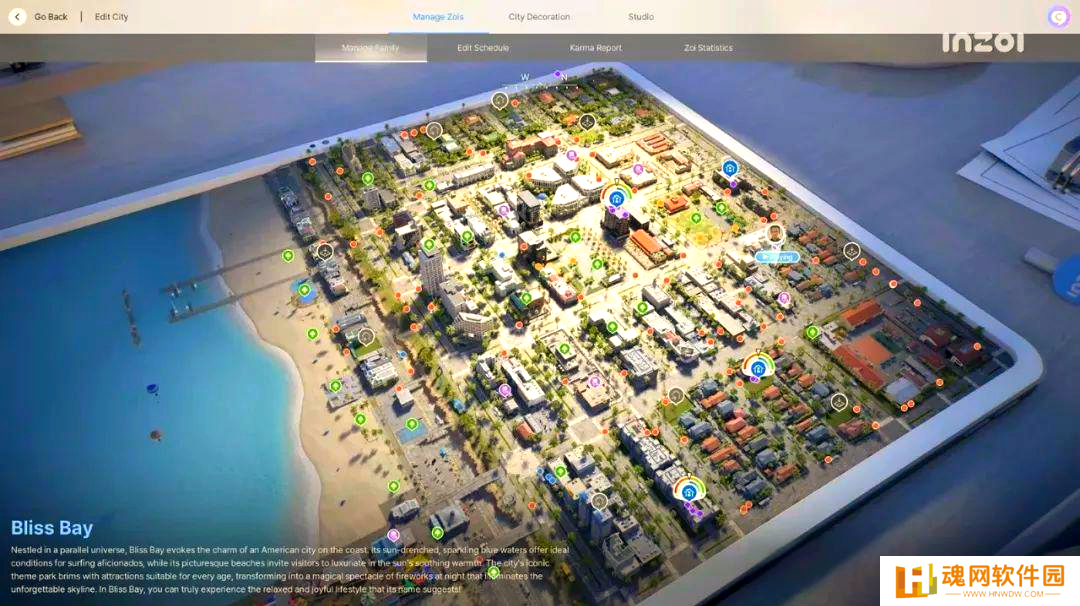Select the blue home pin without a rainbow ring
Viewport: 1080px width, 606px height.
pyautogui.click(x=729, y=168)
